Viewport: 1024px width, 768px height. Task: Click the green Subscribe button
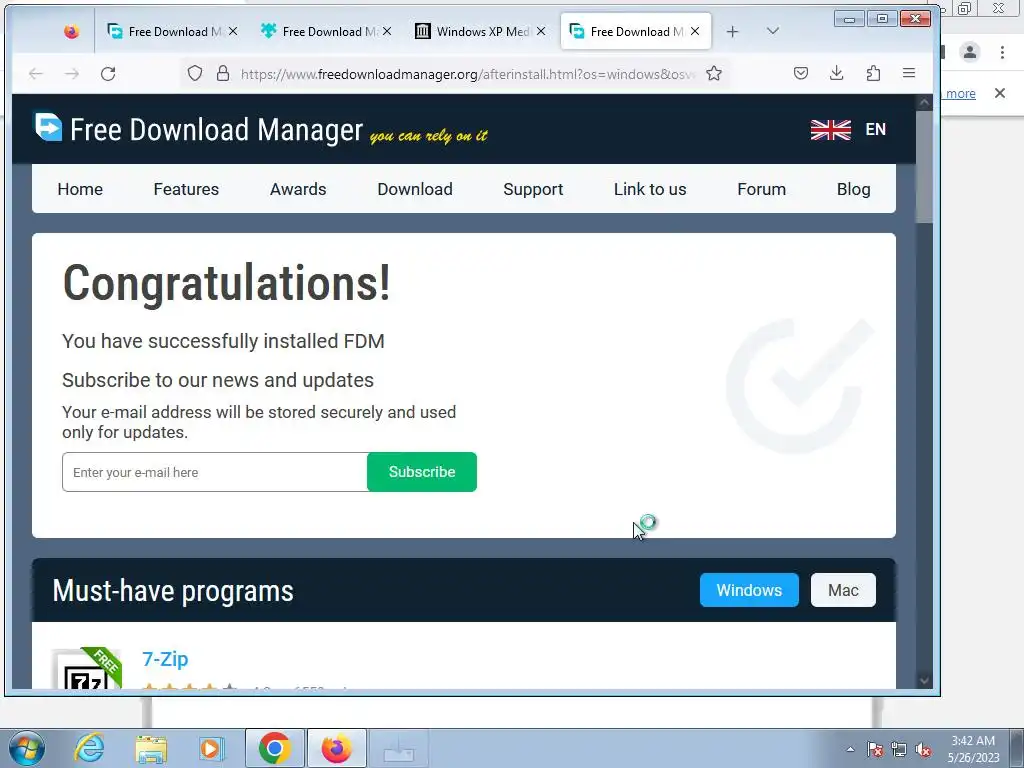click(422, 472)
